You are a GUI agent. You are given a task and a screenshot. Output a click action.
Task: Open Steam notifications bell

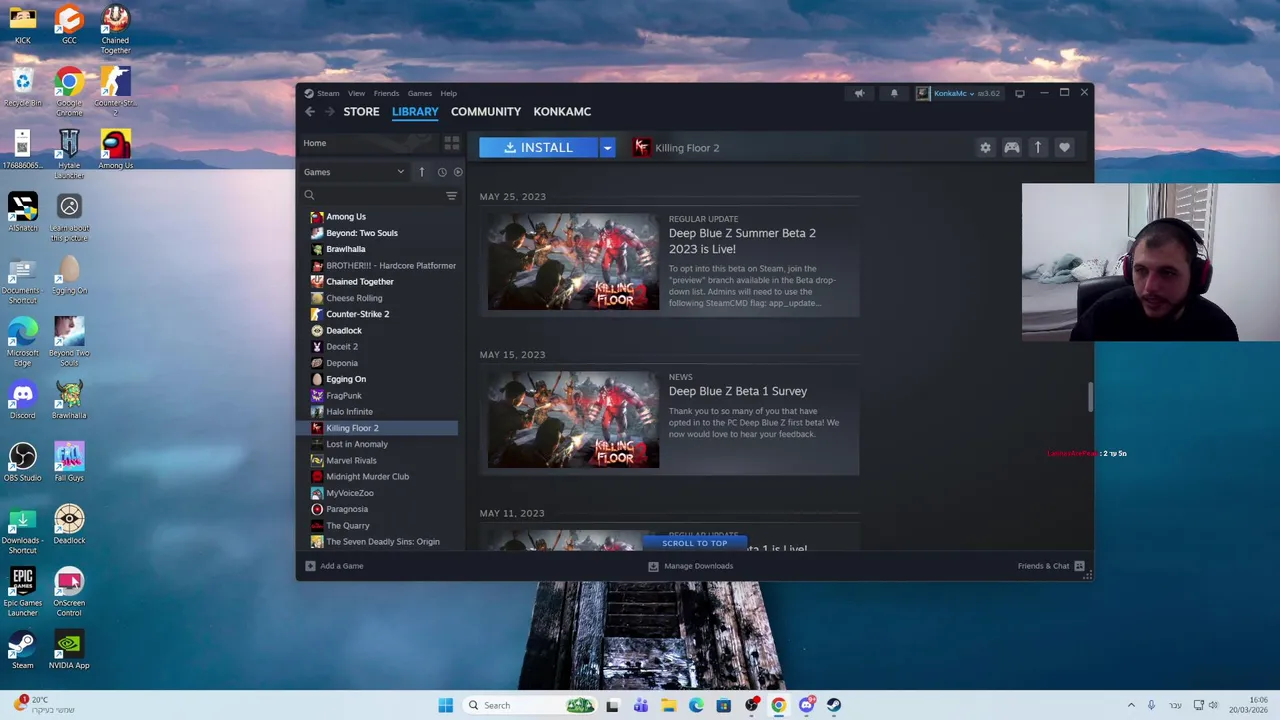point(894,93)
